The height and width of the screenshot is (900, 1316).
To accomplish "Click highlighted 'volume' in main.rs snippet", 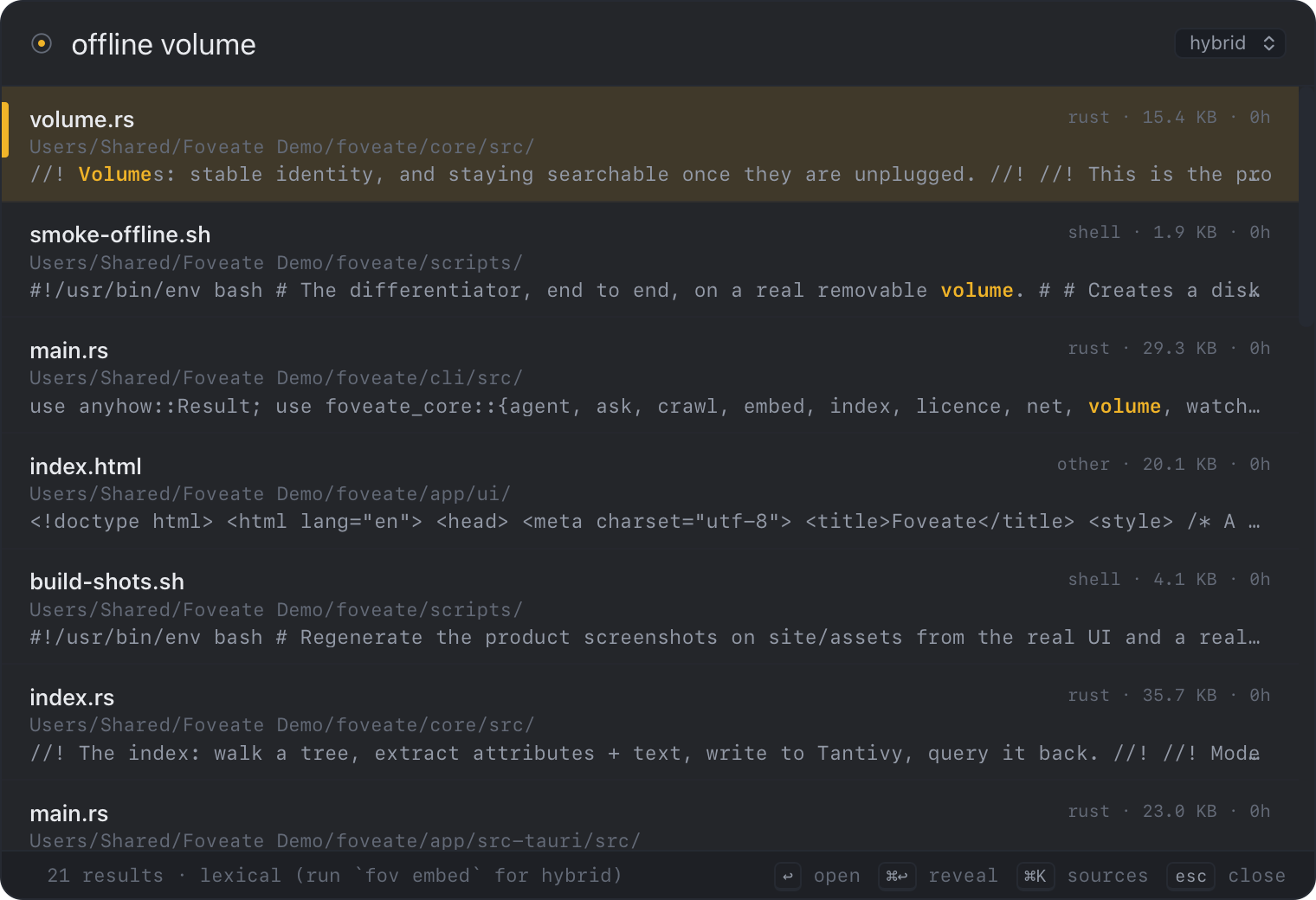I will point(1124,407).
